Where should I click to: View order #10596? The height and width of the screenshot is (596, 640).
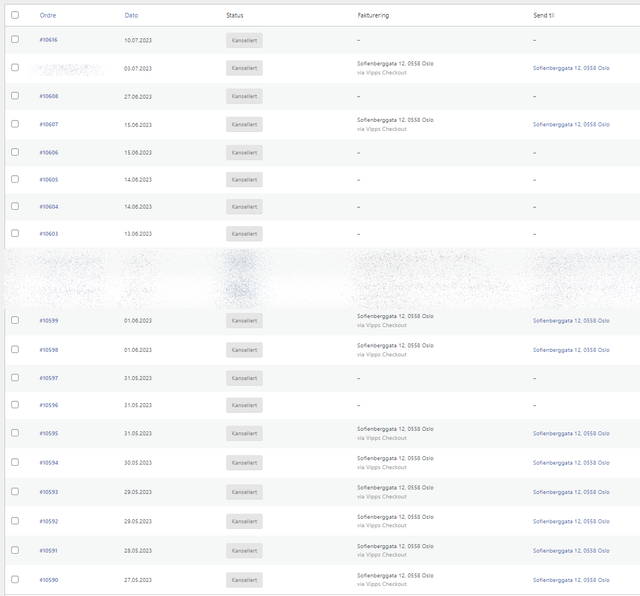coord(49,405)
